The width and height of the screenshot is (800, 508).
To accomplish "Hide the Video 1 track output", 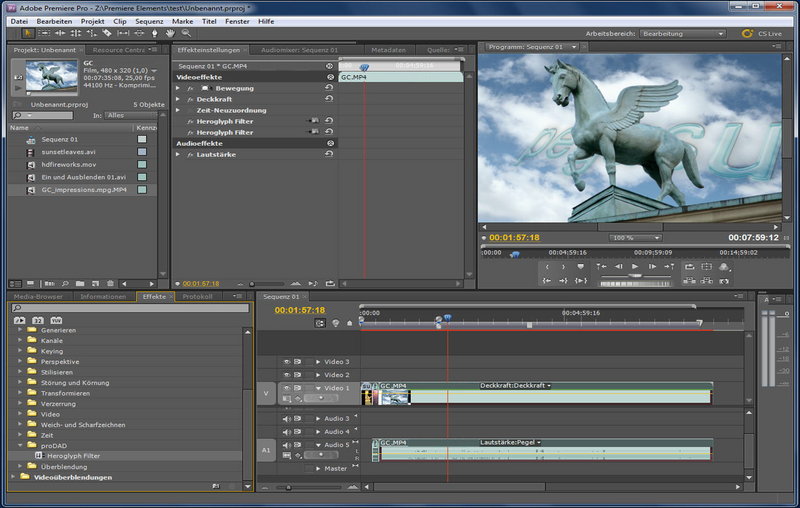I will (287, 388).
